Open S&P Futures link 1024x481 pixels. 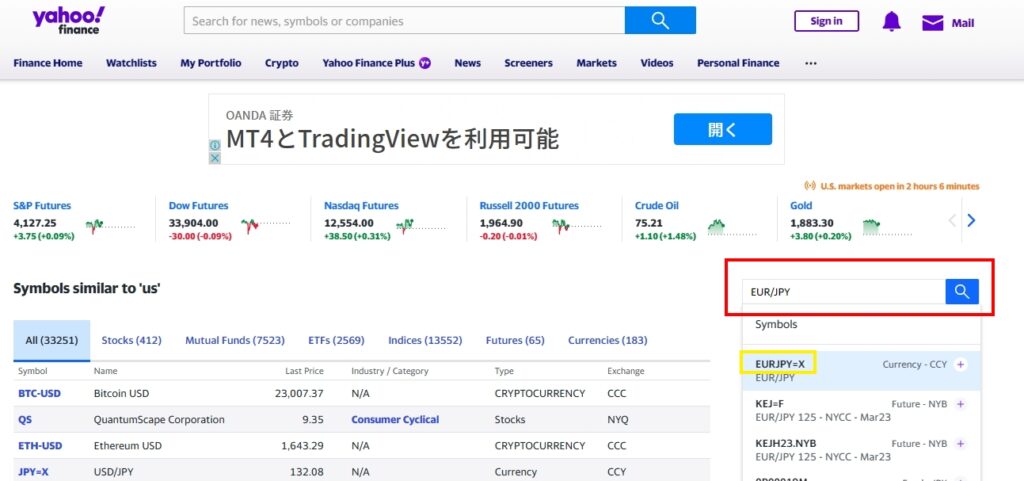coord(42,206)
